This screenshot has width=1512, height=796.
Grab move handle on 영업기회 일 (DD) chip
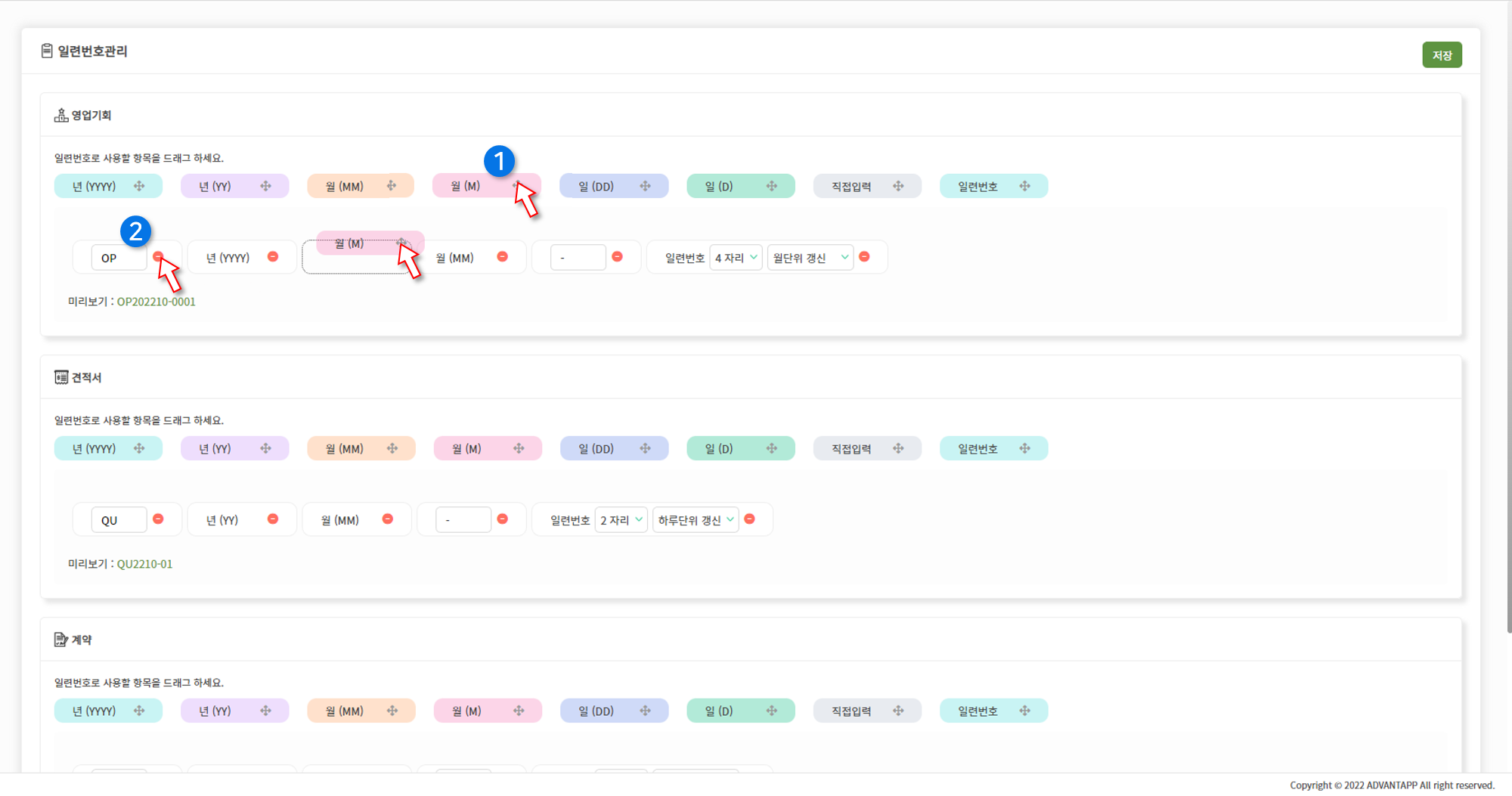point(645,186)
